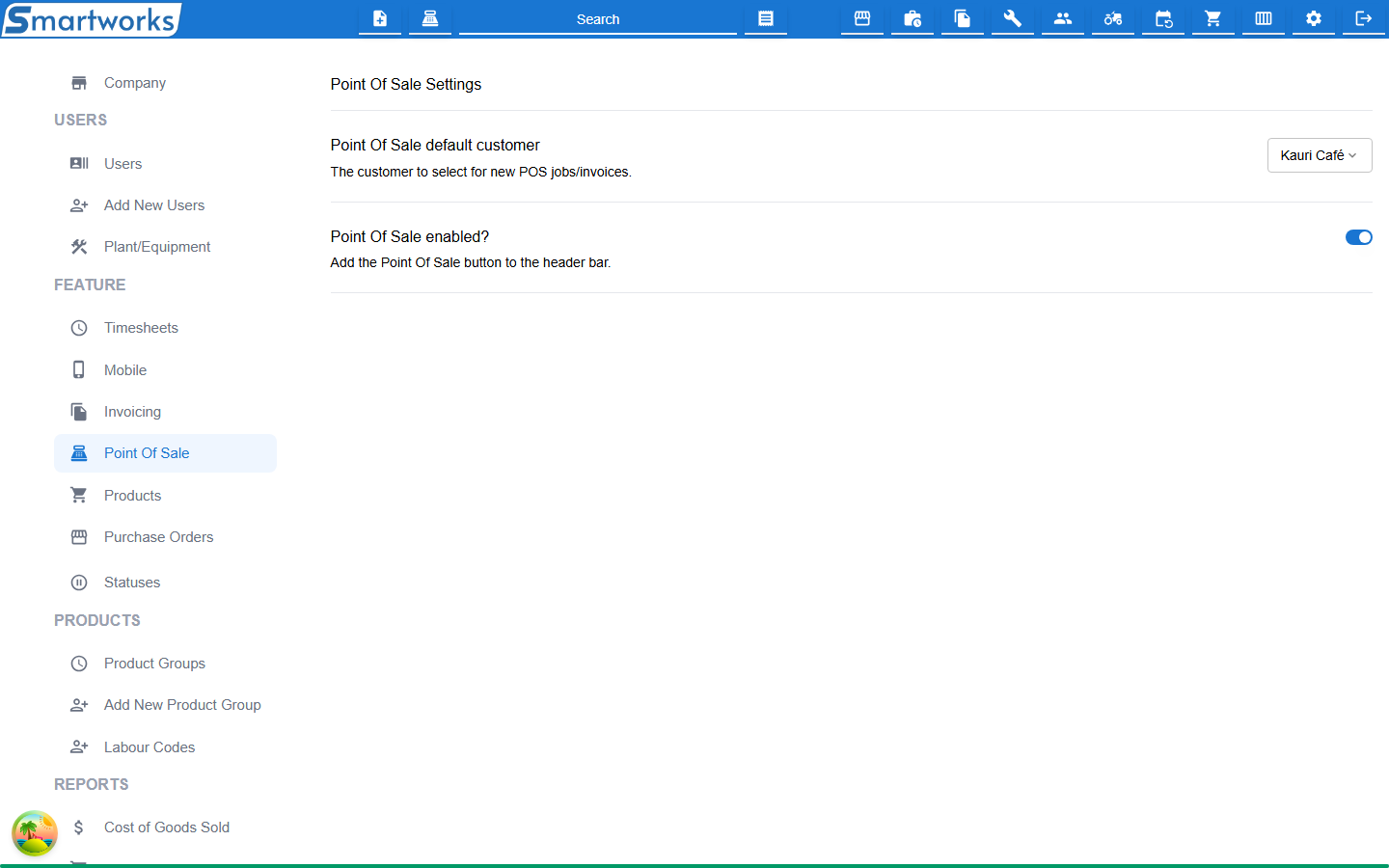The height and width of the screenshot is (868, 1389).
Task: Click the "Add the Point Of Sale button" description
Action: [x=471, y=262]
